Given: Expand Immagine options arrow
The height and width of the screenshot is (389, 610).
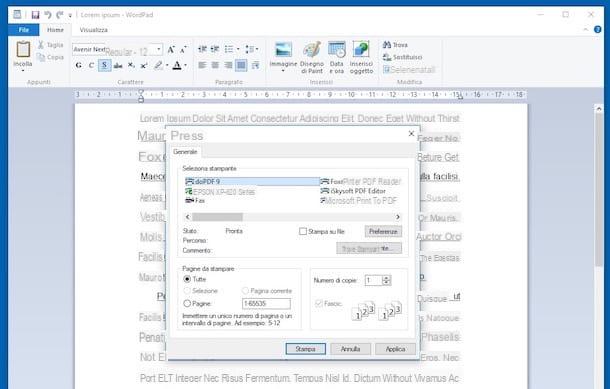Looking at the screenshot, I should (283, 71).
